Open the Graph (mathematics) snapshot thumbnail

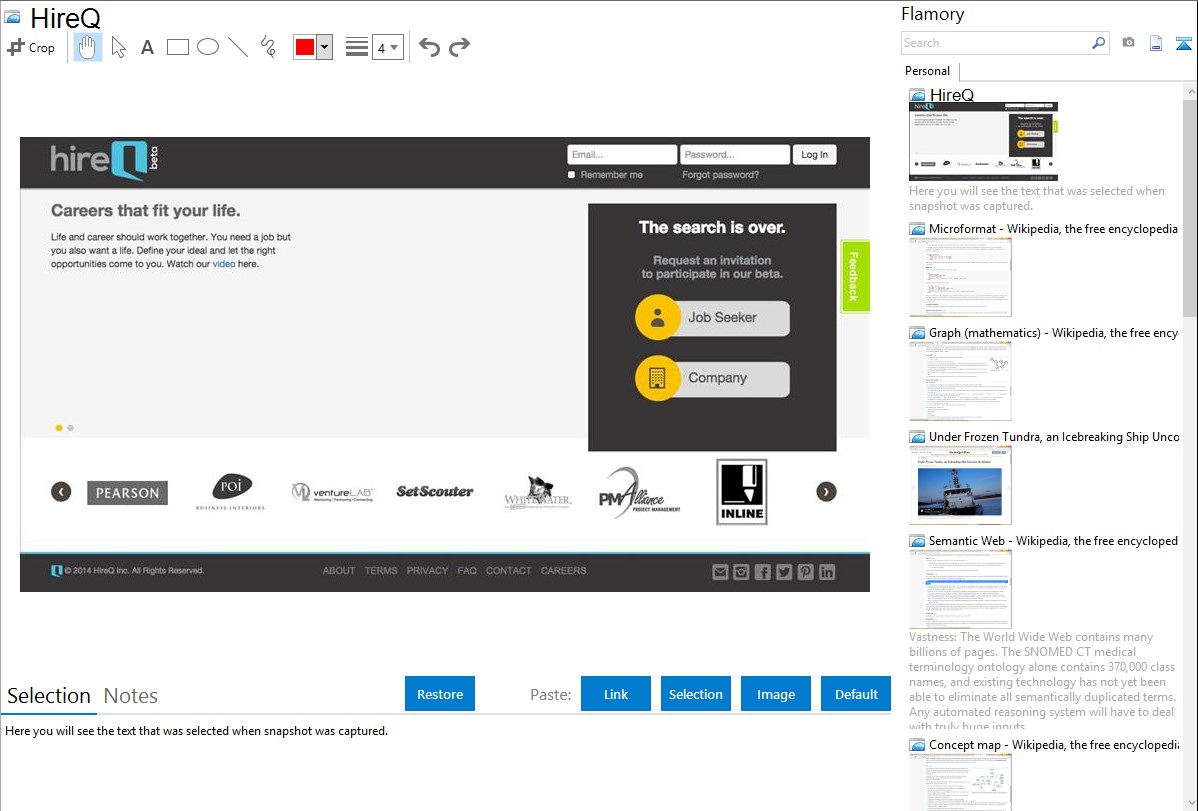[x=960, y=381]
